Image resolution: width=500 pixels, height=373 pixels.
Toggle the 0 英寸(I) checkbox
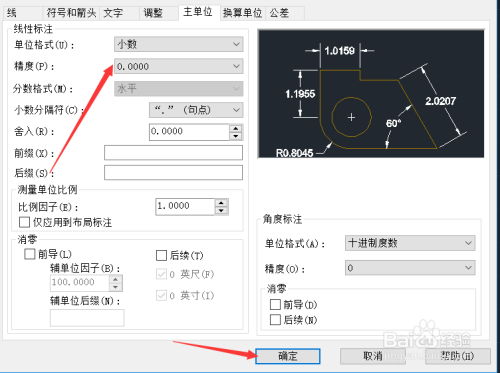click(161, 295)
